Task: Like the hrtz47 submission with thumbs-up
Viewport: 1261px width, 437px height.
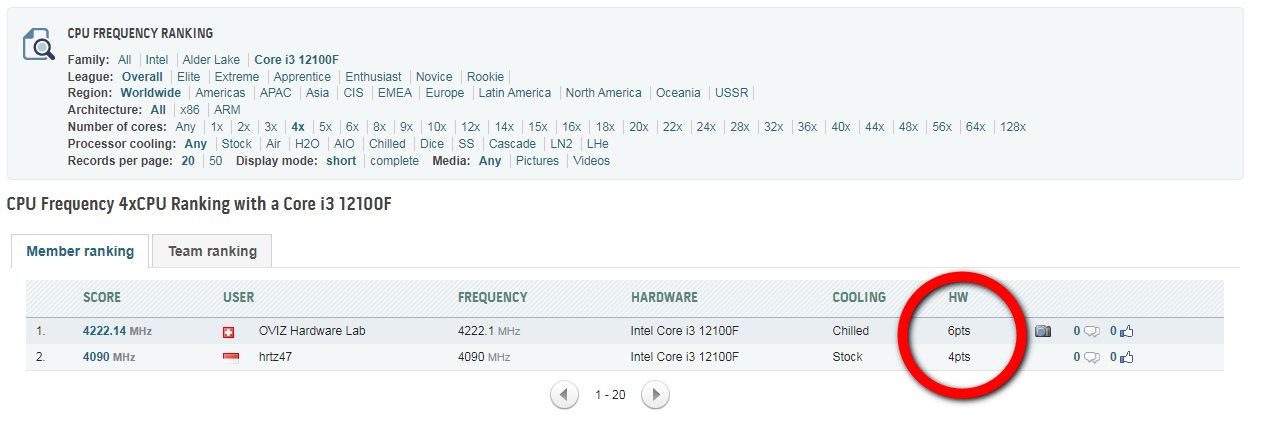Action: [x=1127, y=357]
